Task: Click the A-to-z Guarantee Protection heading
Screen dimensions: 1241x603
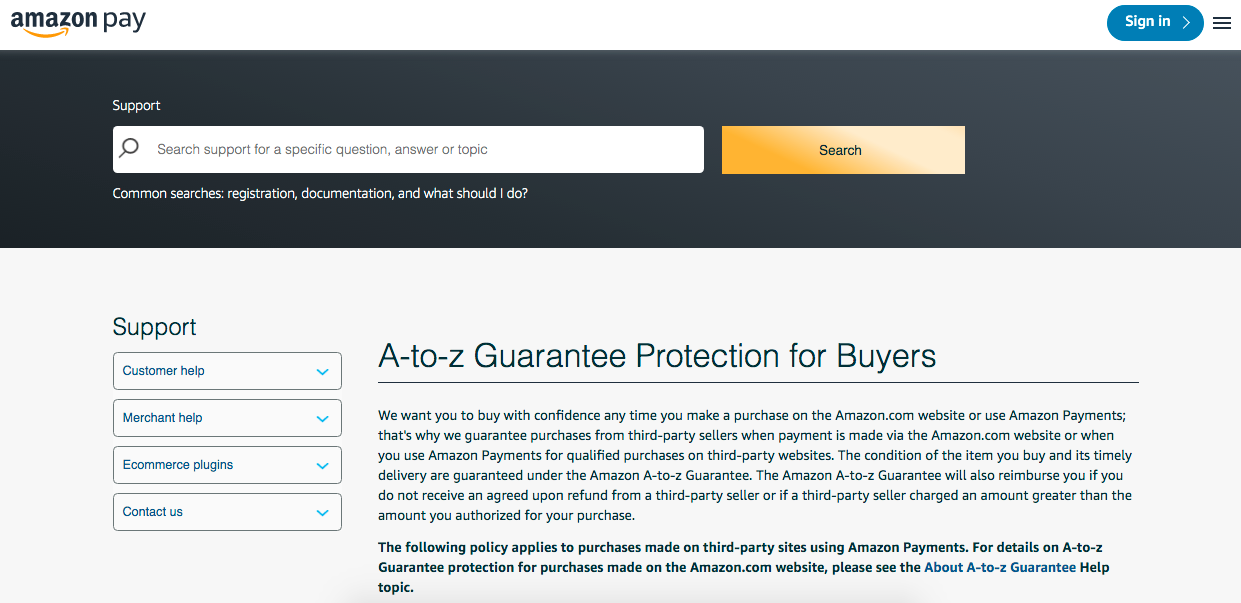Action: (x=657, y=356)
